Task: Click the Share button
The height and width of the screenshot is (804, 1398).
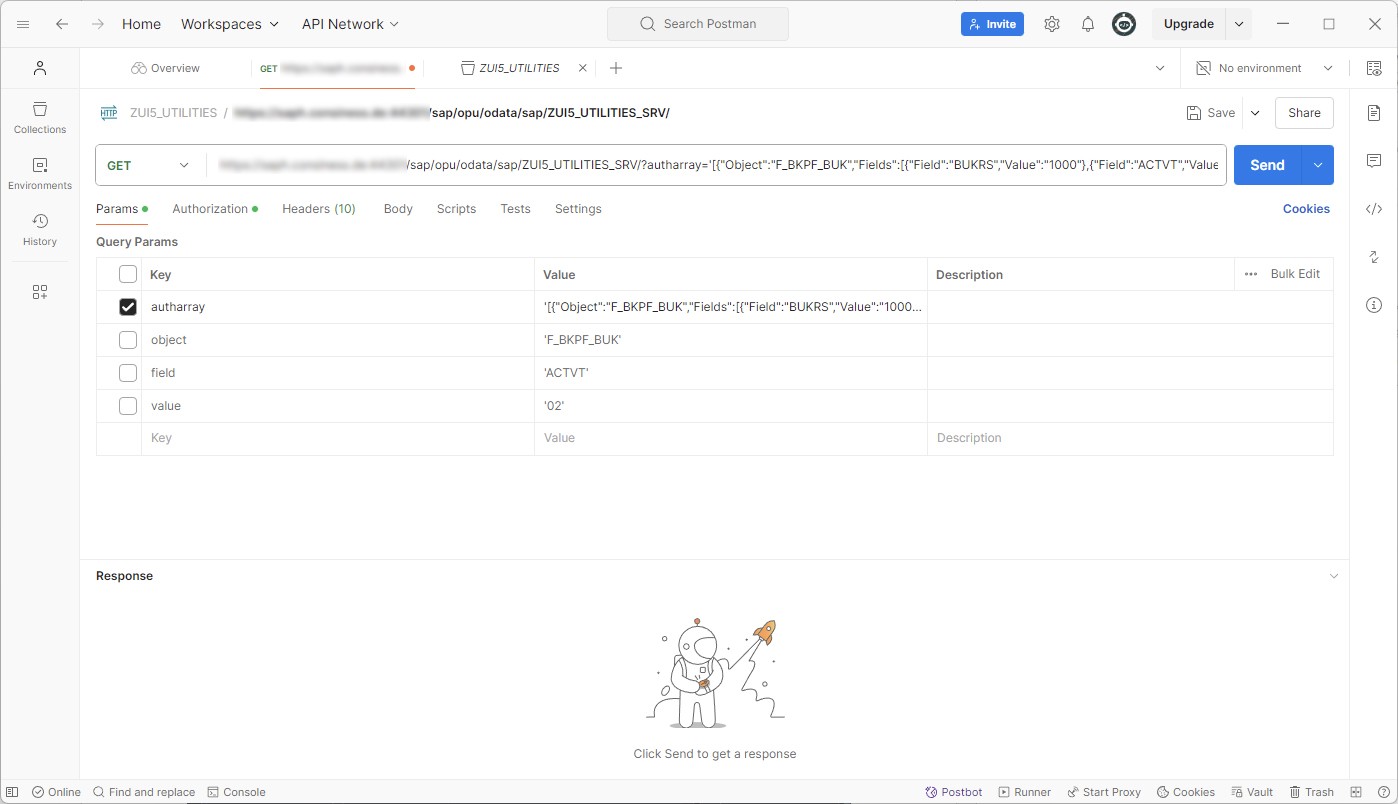Action: click(x=1304, y=113)
